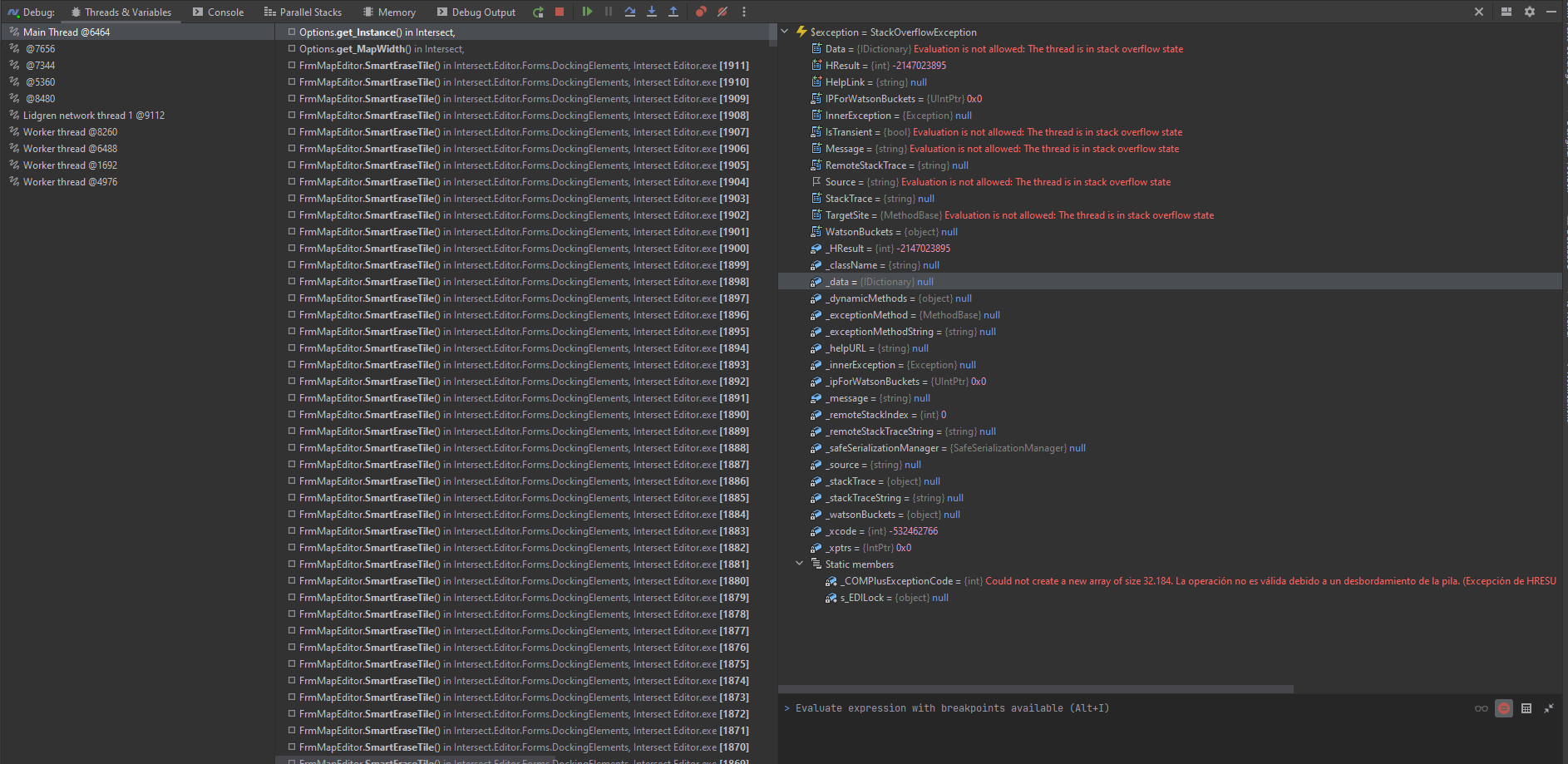
Task: Switch to the Console tab
Action: click(x=218, y=12)
